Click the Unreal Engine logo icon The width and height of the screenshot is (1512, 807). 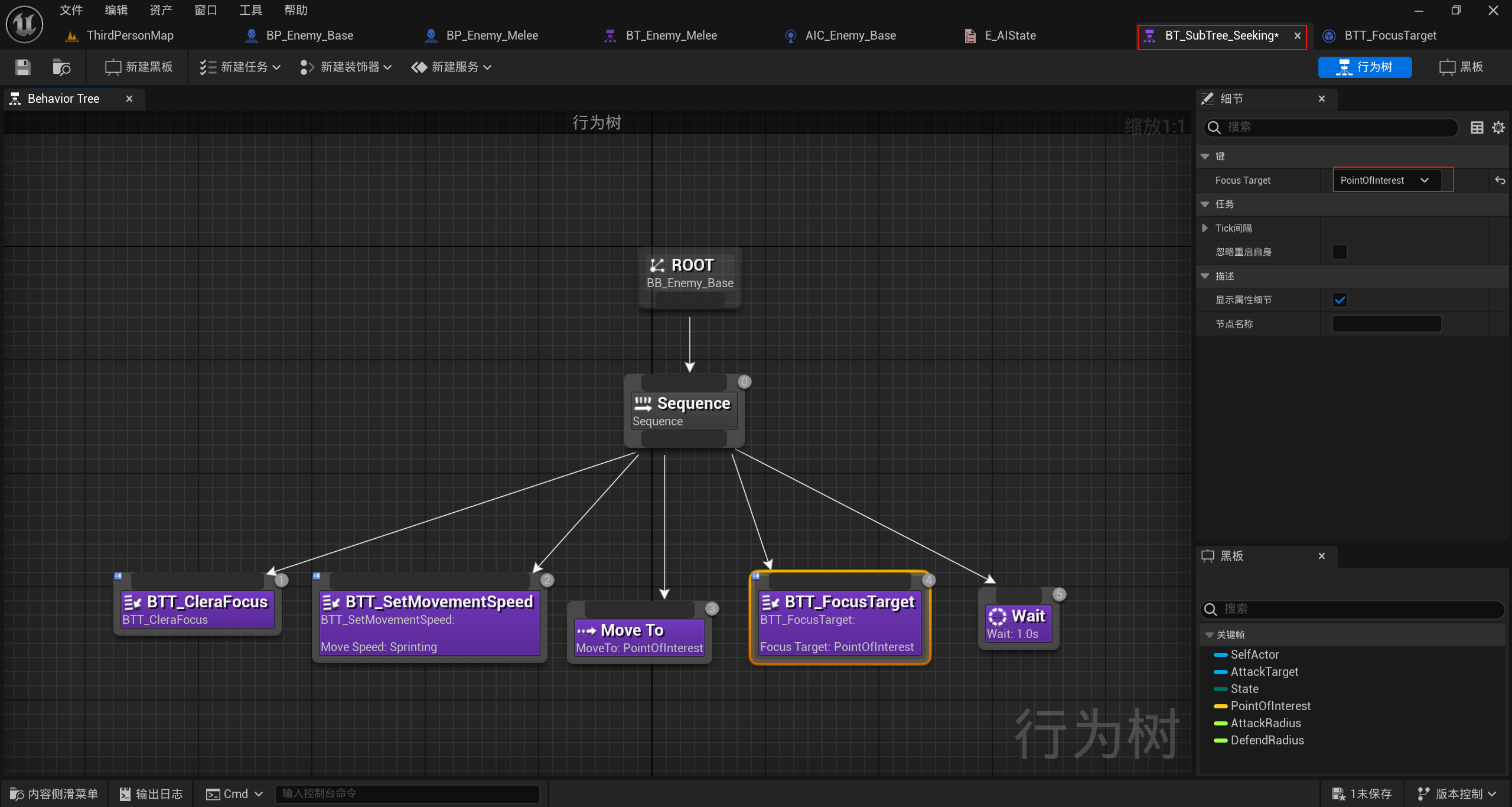[x=24, y=24]
